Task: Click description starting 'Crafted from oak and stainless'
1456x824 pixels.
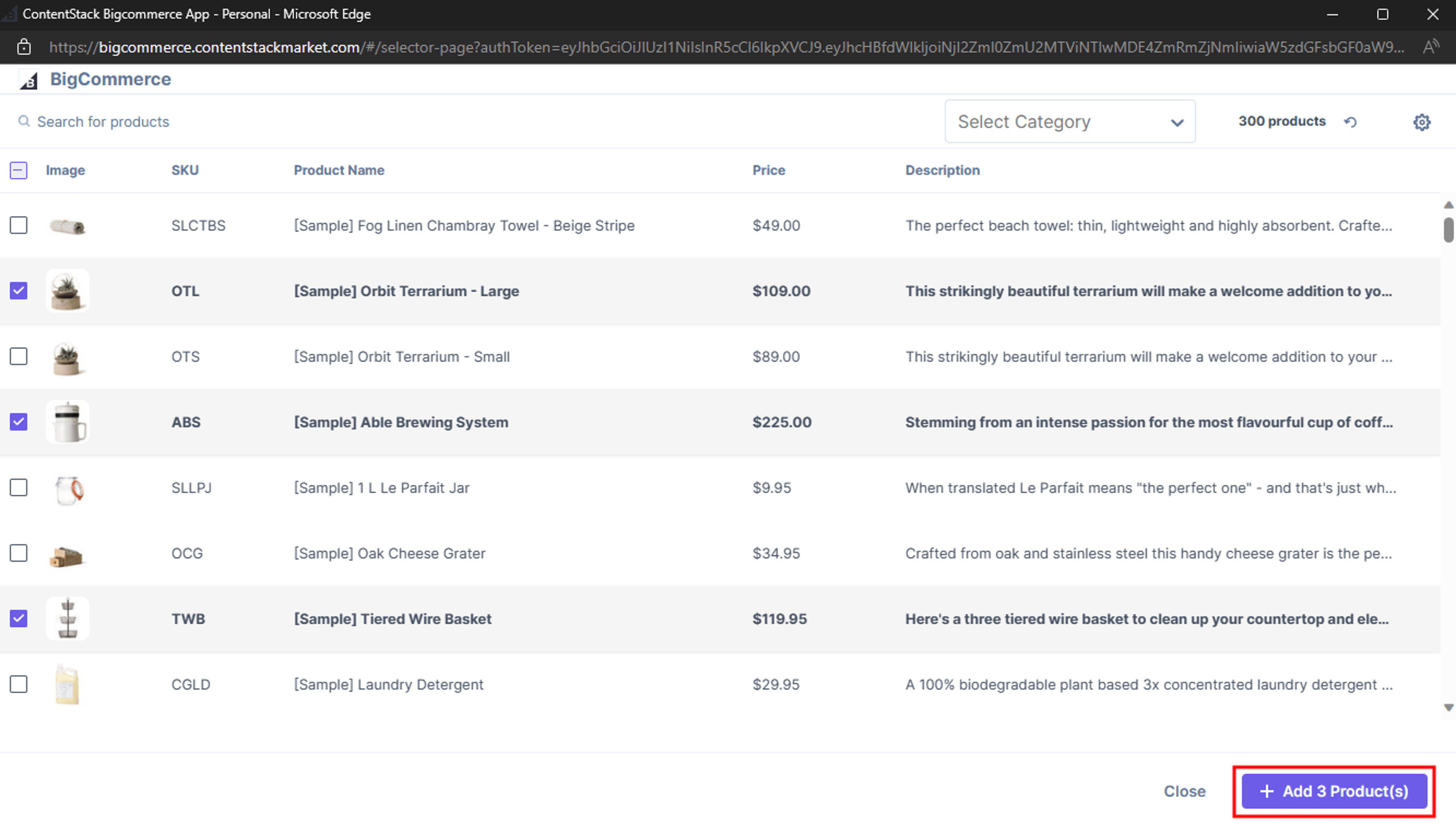Action: tap(1148, 553)
